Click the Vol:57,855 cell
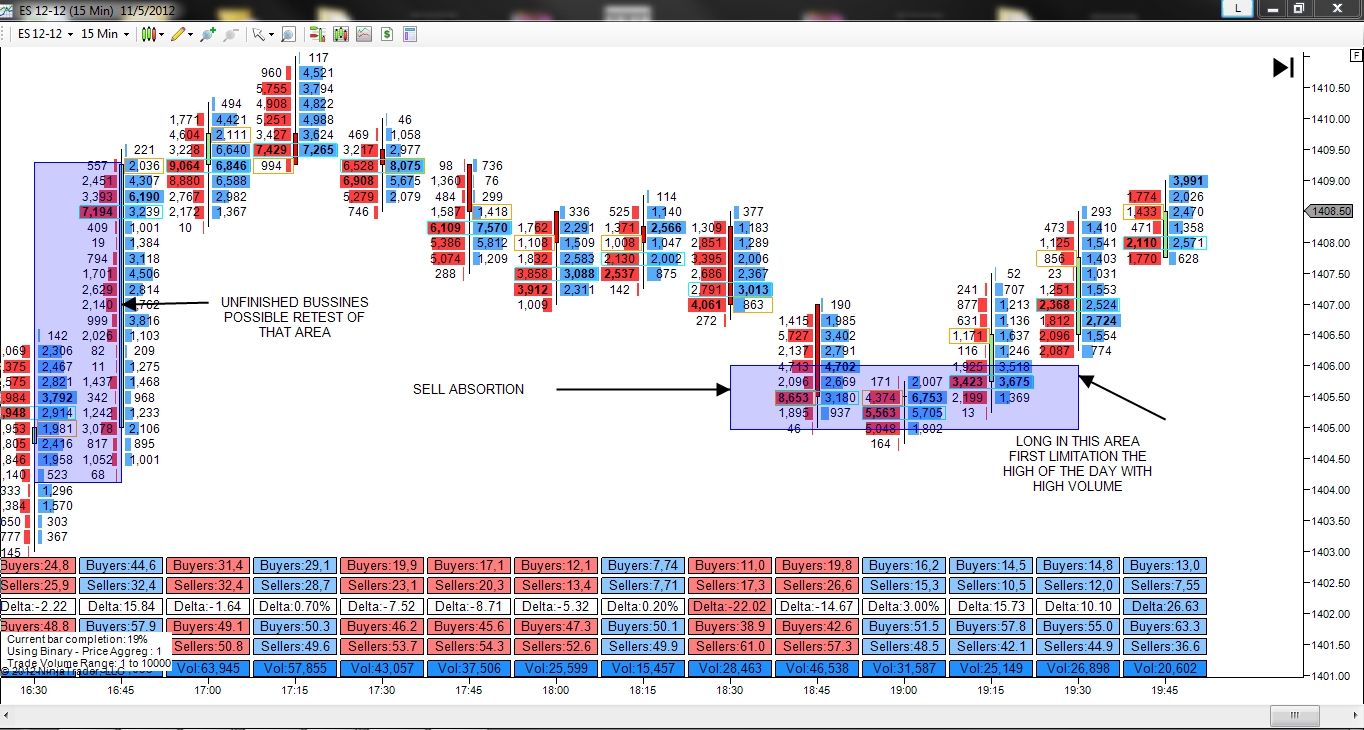The width and height of the screenshot is (1364, 730). (x=293, y=668)
